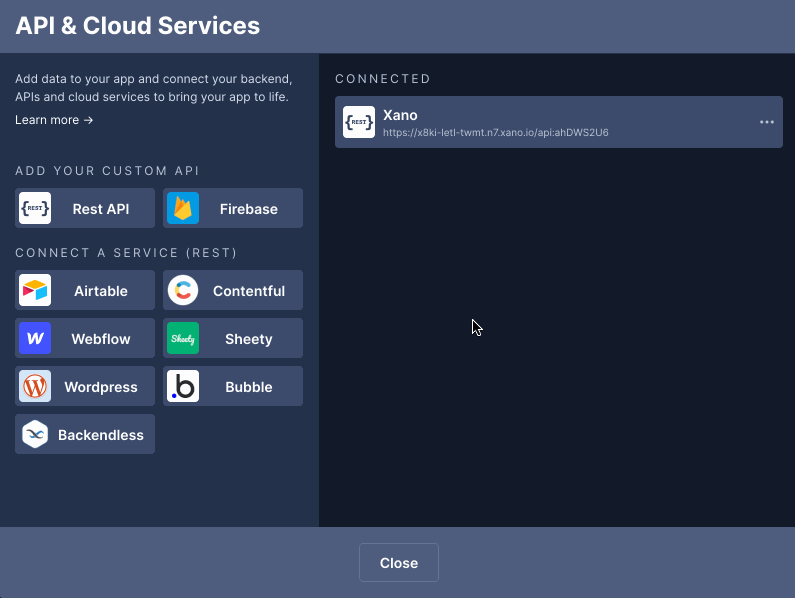Image resolution: width=795 pixels, height=598 pixels.
Task: Click the Rest API curly-braces icon
Action: 35,208
